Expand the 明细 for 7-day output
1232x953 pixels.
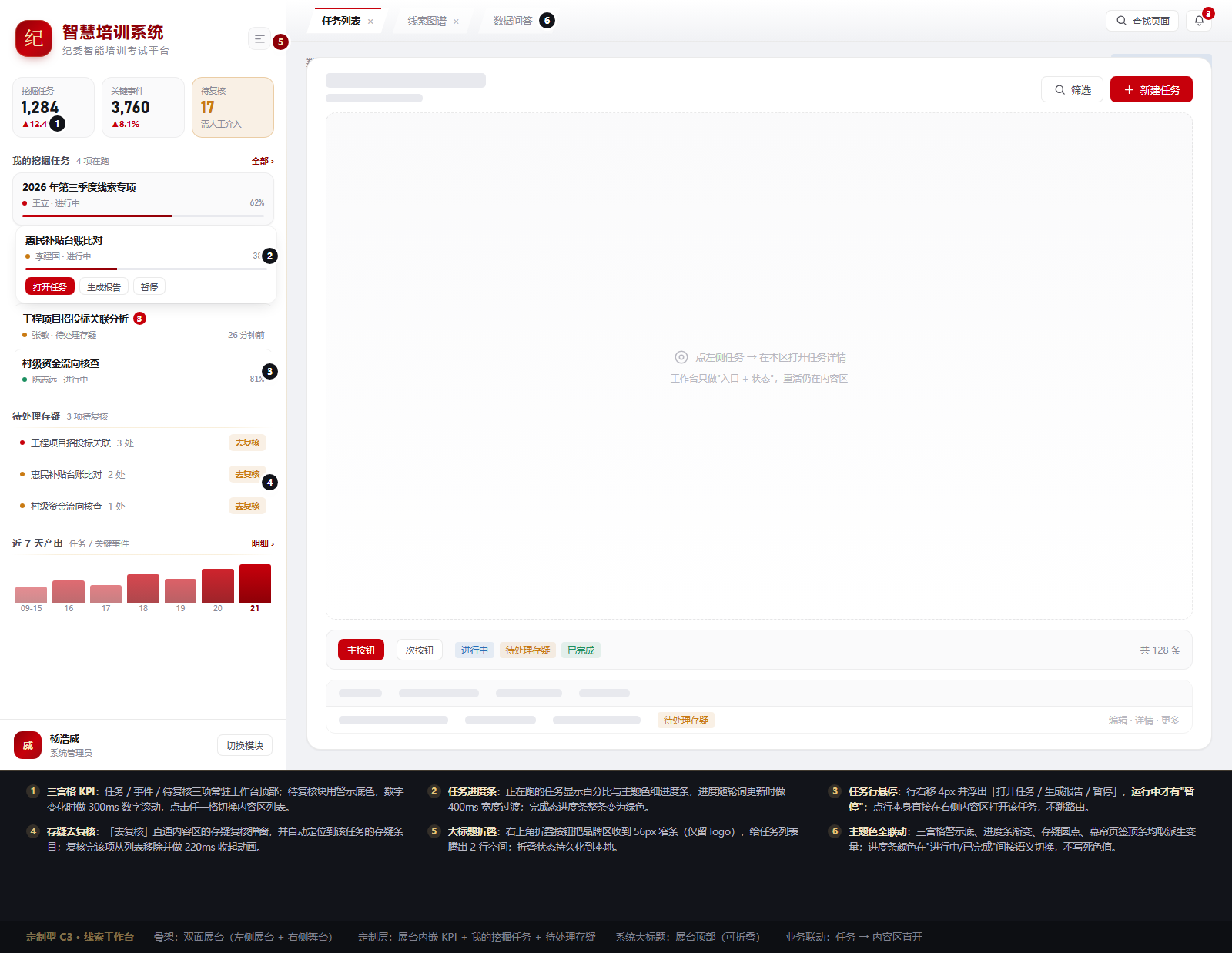(263, 543)
